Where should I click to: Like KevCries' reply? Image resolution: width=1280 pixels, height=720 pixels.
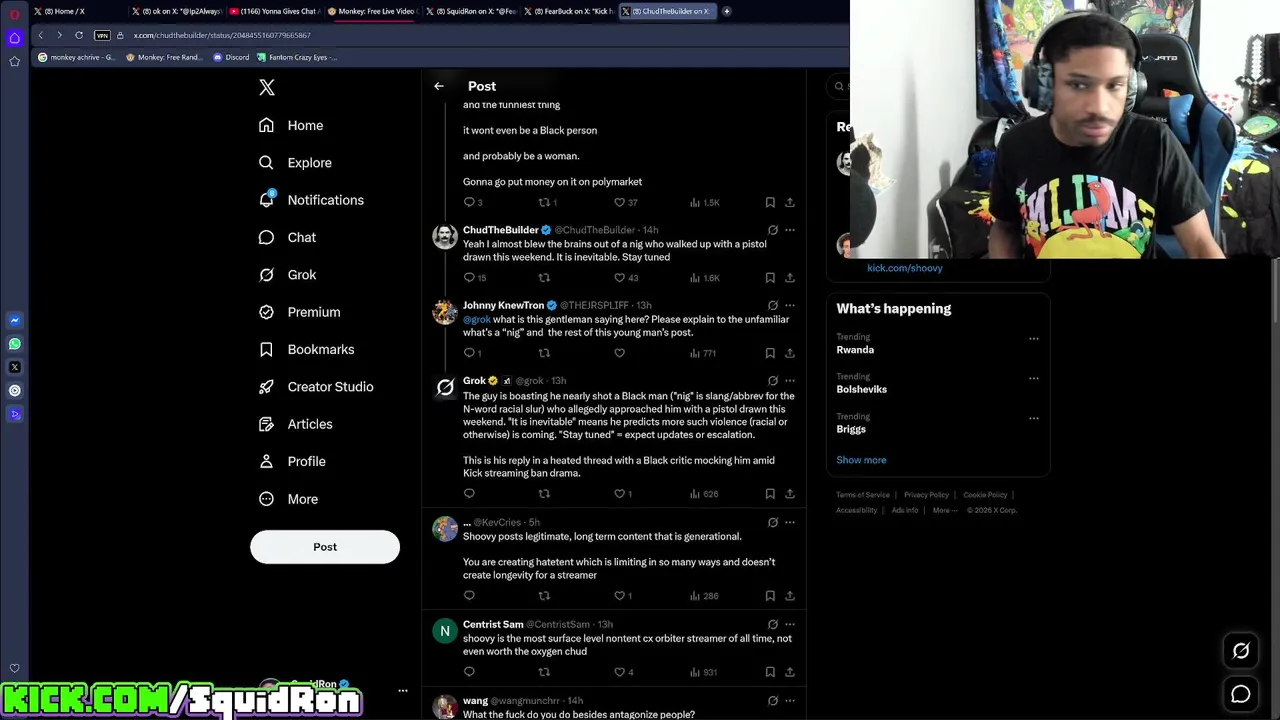[x=619, y=596]
